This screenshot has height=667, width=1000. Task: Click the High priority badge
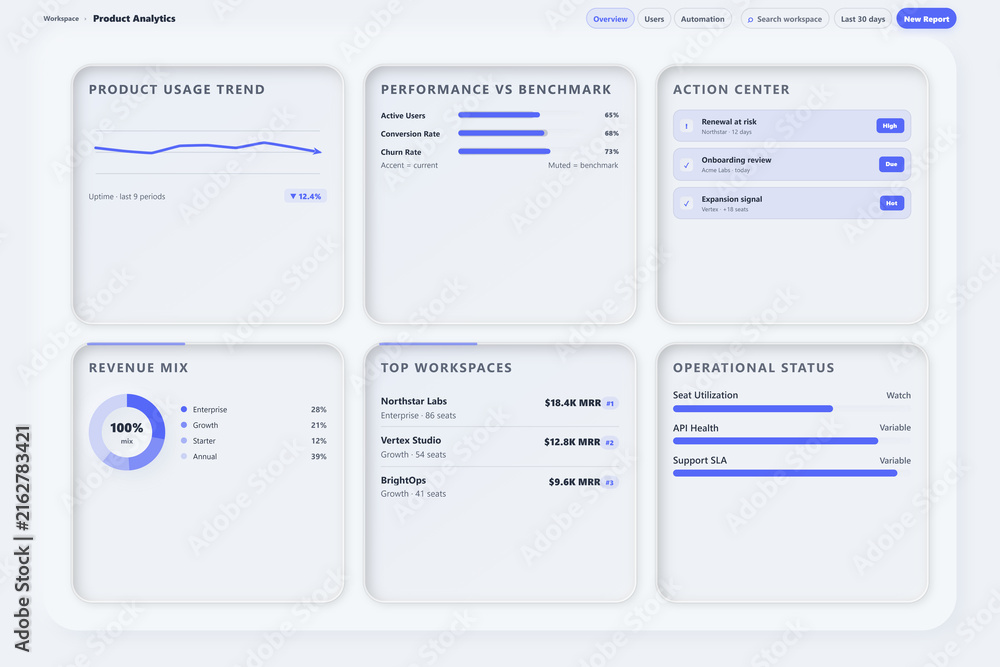(x=890, y=126)
